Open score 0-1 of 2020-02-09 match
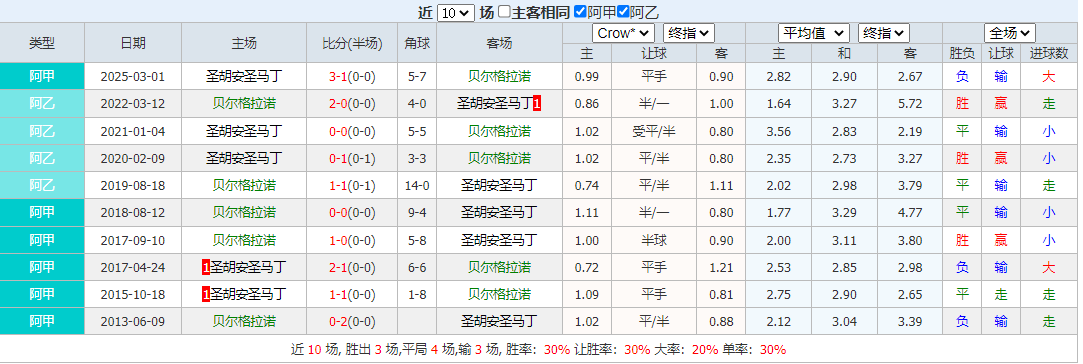The height and width of the screenshot is (364, 1083). coord(338,159)
